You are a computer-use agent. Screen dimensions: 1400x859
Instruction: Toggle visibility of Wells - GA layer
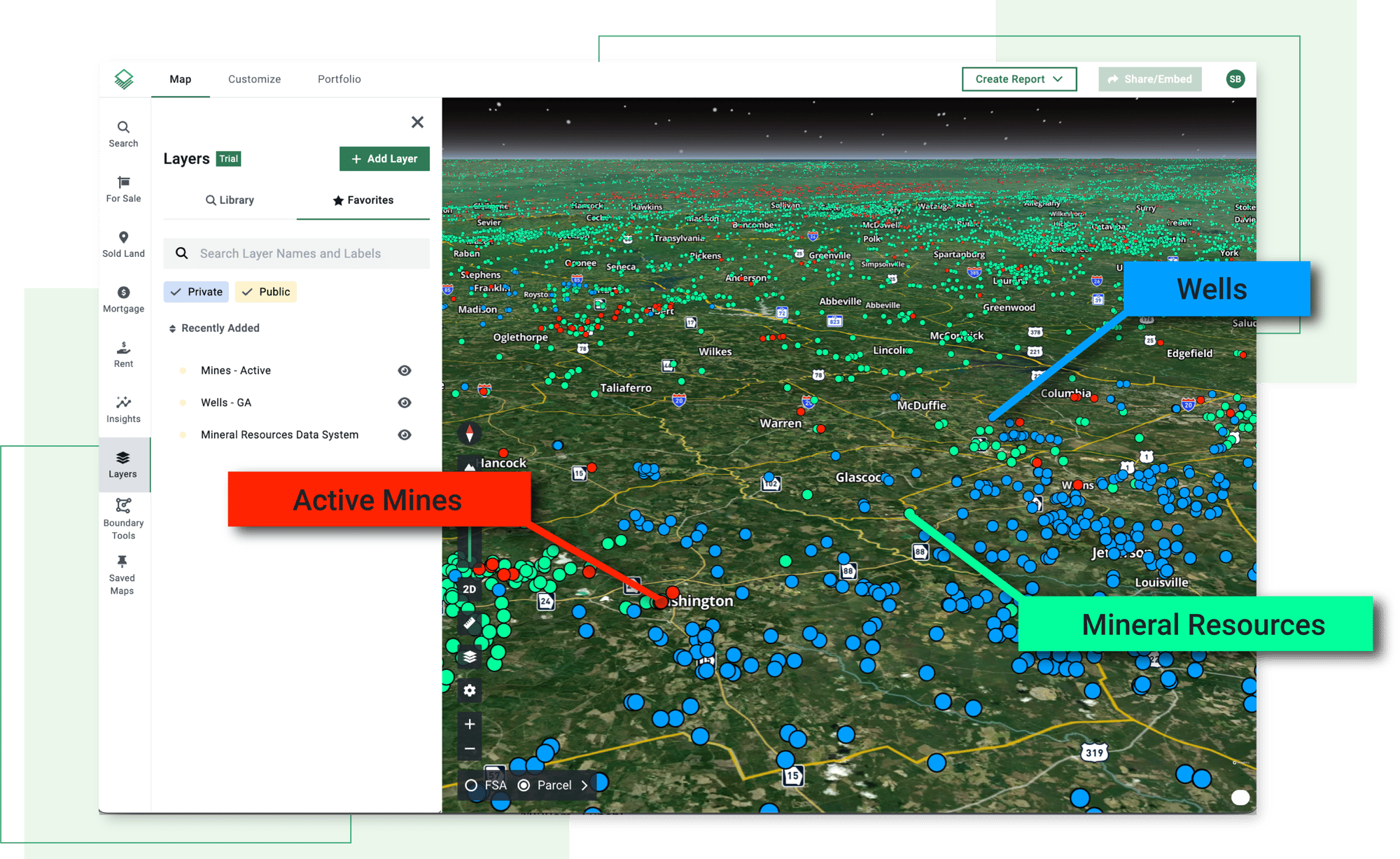(405, 403)
